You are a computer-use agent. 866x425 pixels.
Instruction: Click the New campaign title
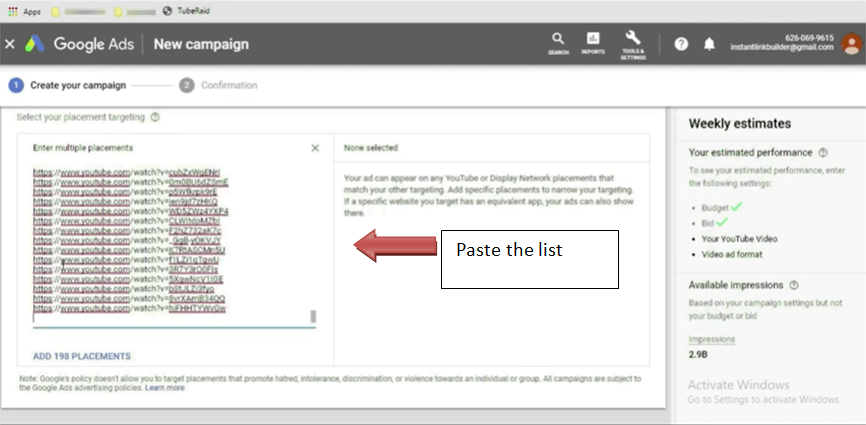[201, 44]
